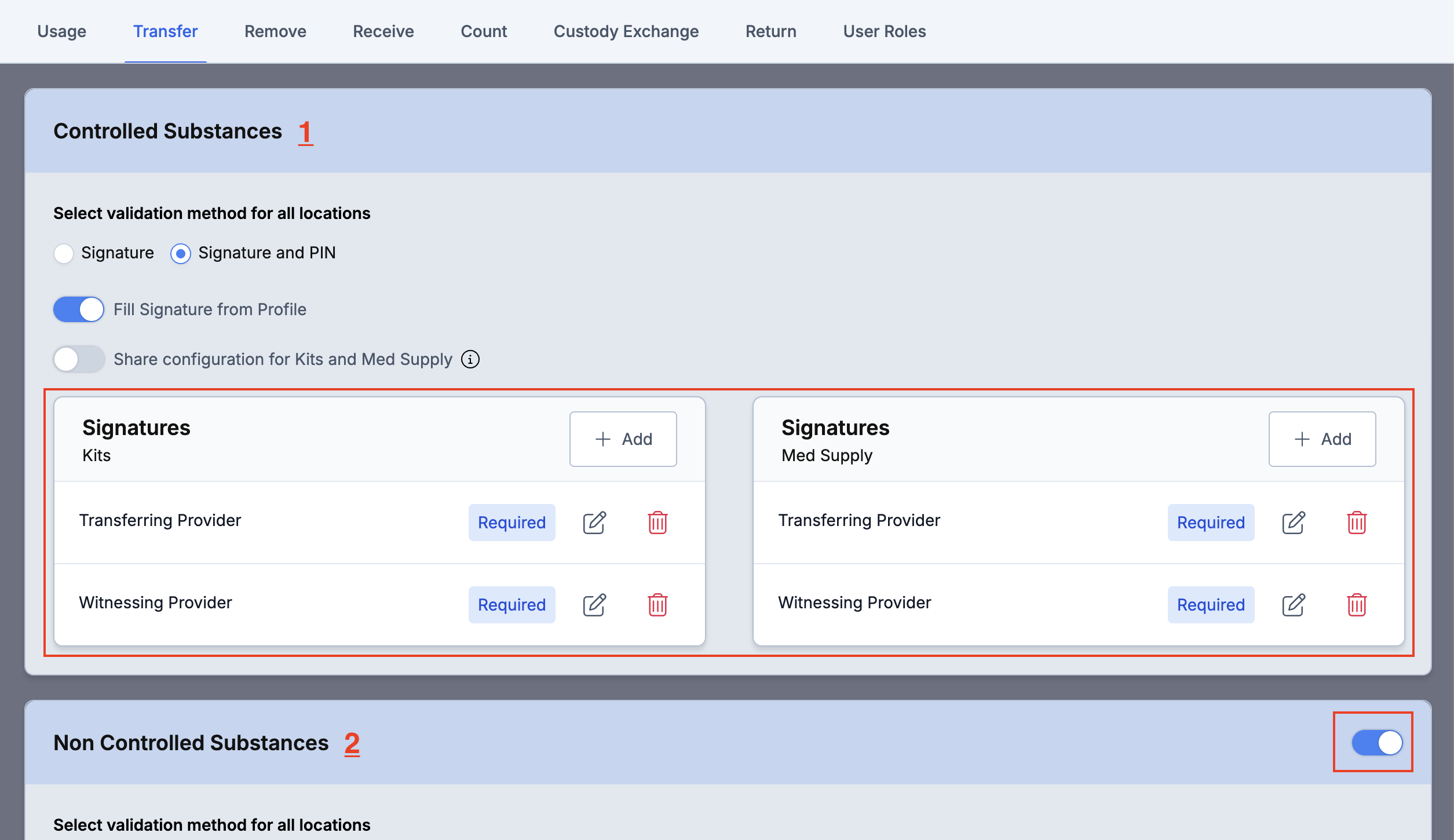The height and width of the screenshot is (840, 1454).
Task: Edit Med Supply Transferring Provider signature
Action: pos(1294,523)
